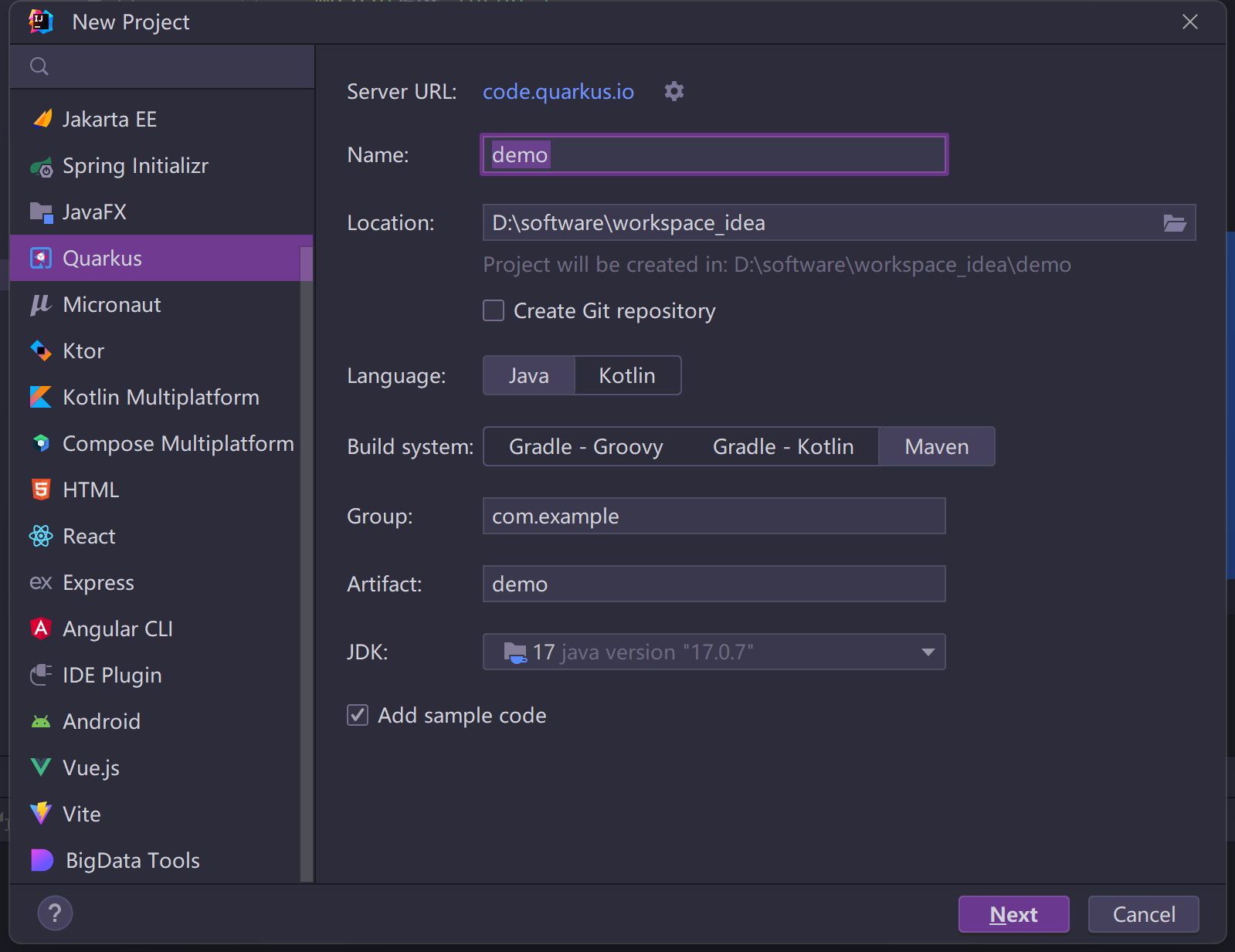Screen dimensions: 1235x952
Task: Click the Group input field
Action: (x=714, y=516)
